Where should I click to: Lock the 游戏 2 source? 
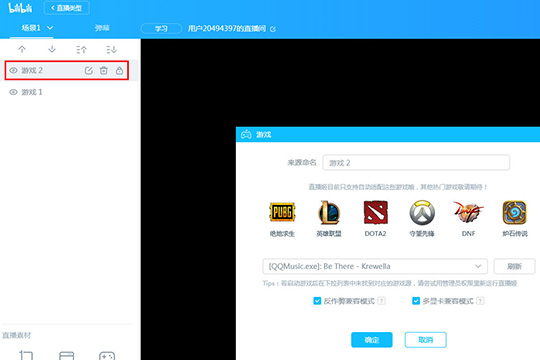point(119,71)
